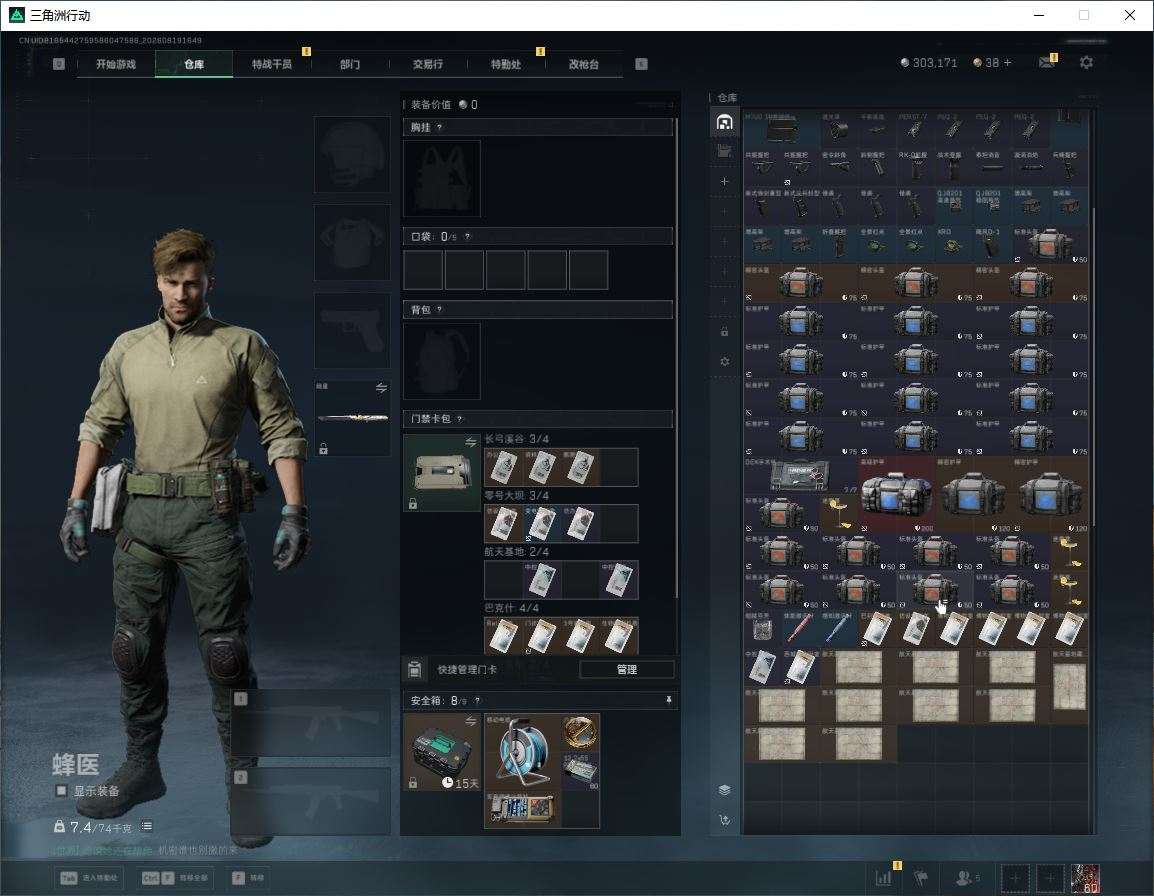This screenshot has height=896, width=1154.
Task: Open the stats bar chart icon at bottom
Action: tap(883, 878)
